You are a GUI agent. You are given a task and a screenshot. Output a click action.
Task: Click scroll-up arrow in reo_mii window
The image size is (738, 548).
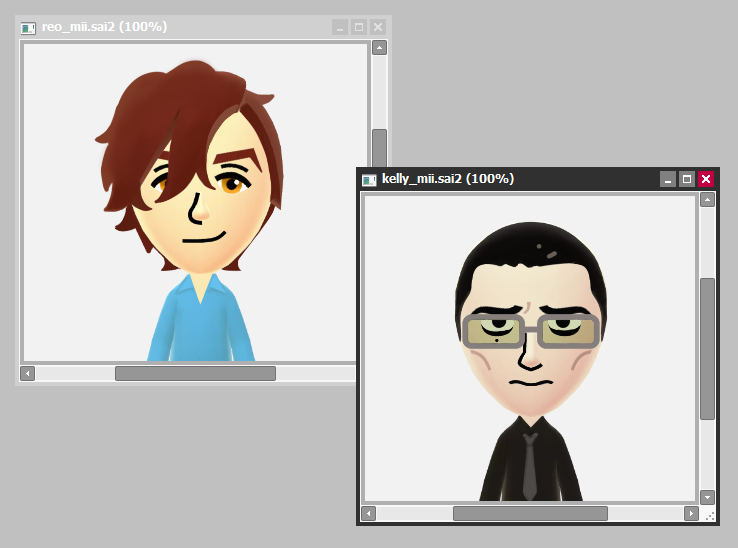[379, 48]
